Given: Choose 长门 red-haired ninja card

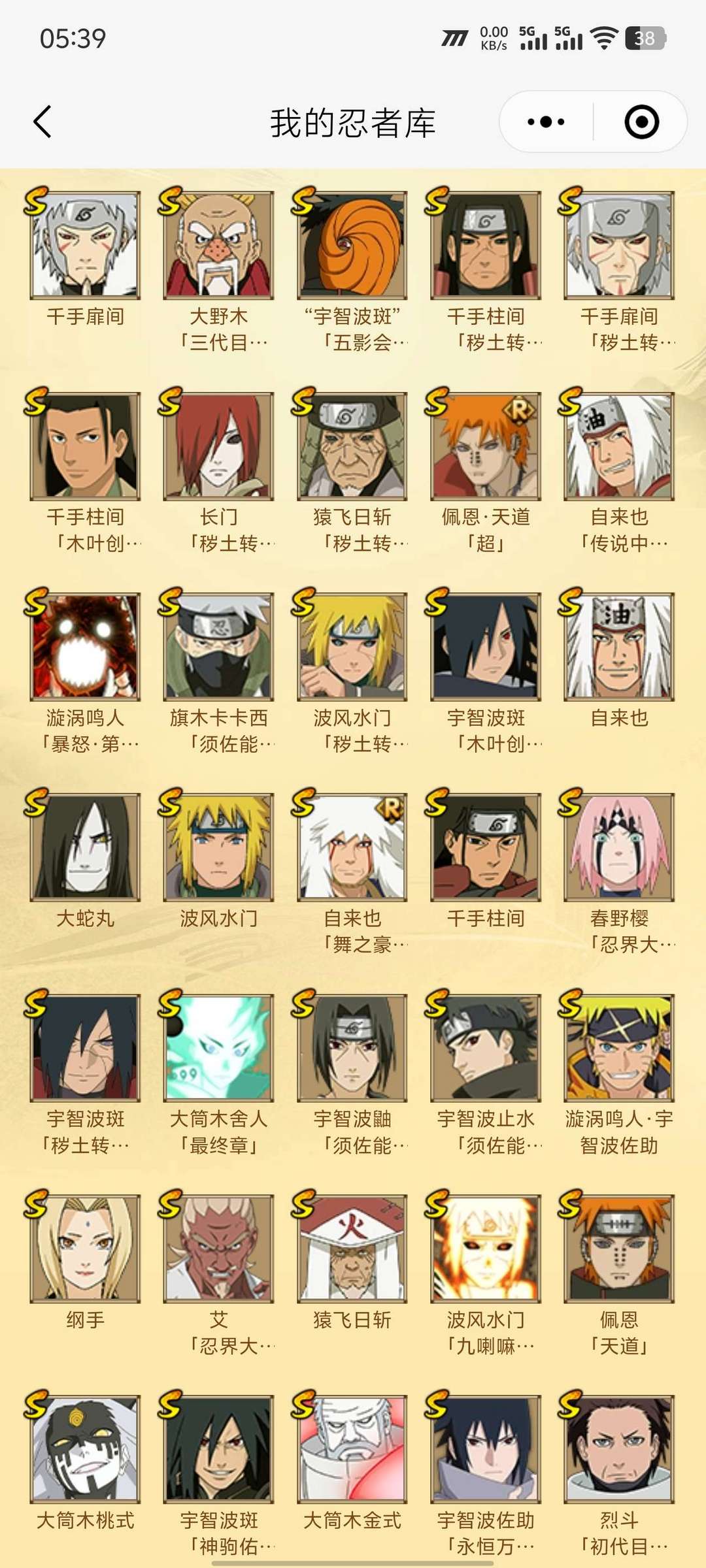Looking at the screenshot, I should pyautogui.click(x=218, y=446).
